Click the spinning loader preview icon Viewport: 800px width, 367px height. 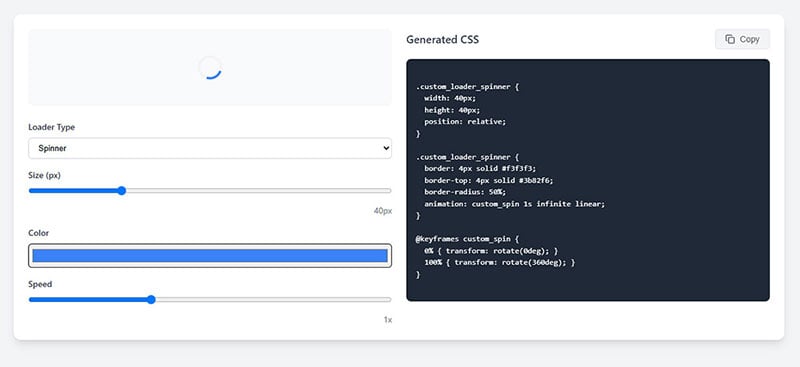(x=210, y=67)
